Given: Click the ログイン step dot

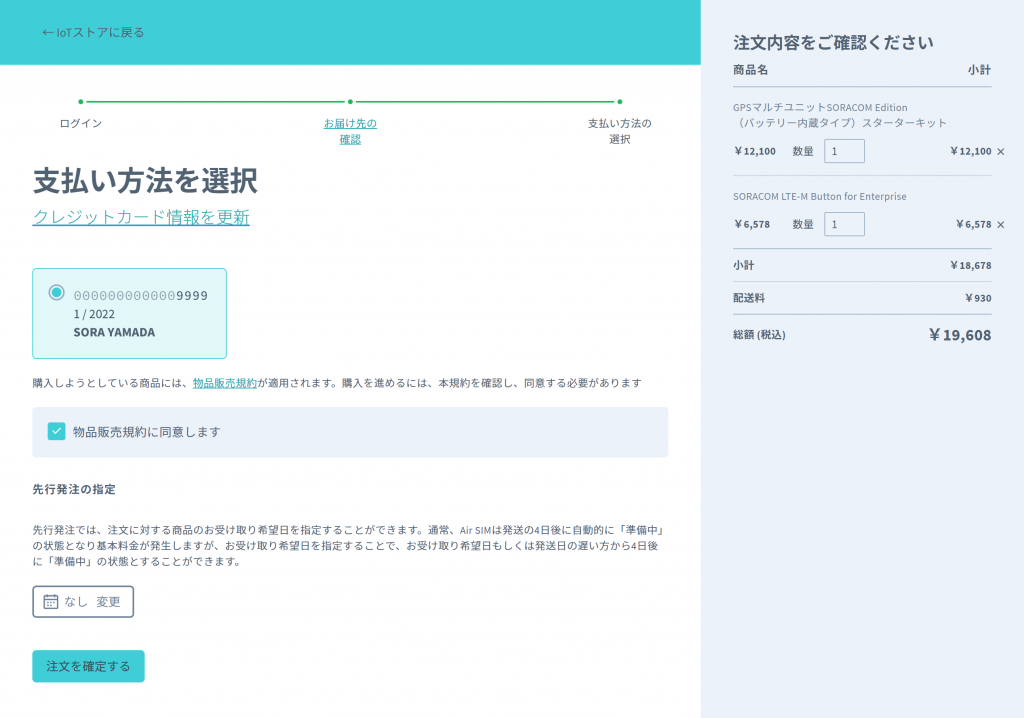Looking at the screenshot, I should pos(81,101).
